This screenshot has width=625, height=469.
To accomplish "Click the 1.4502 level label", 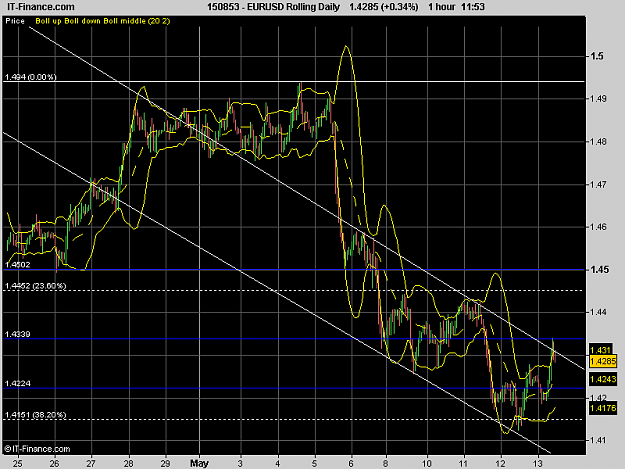I will click(18, 265).
